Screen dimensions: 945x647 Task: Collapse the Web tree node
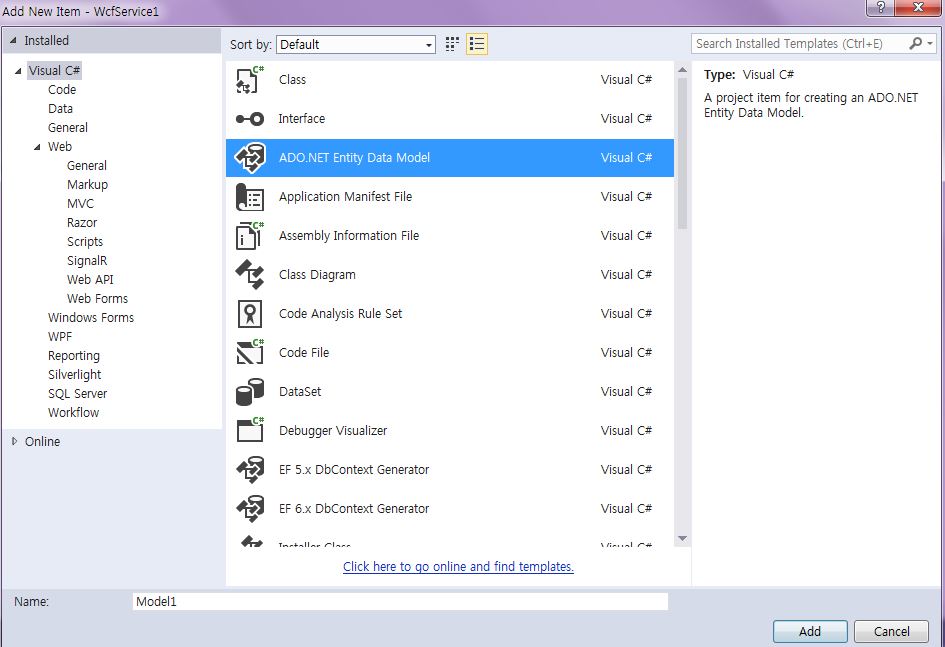pos(37,147)
